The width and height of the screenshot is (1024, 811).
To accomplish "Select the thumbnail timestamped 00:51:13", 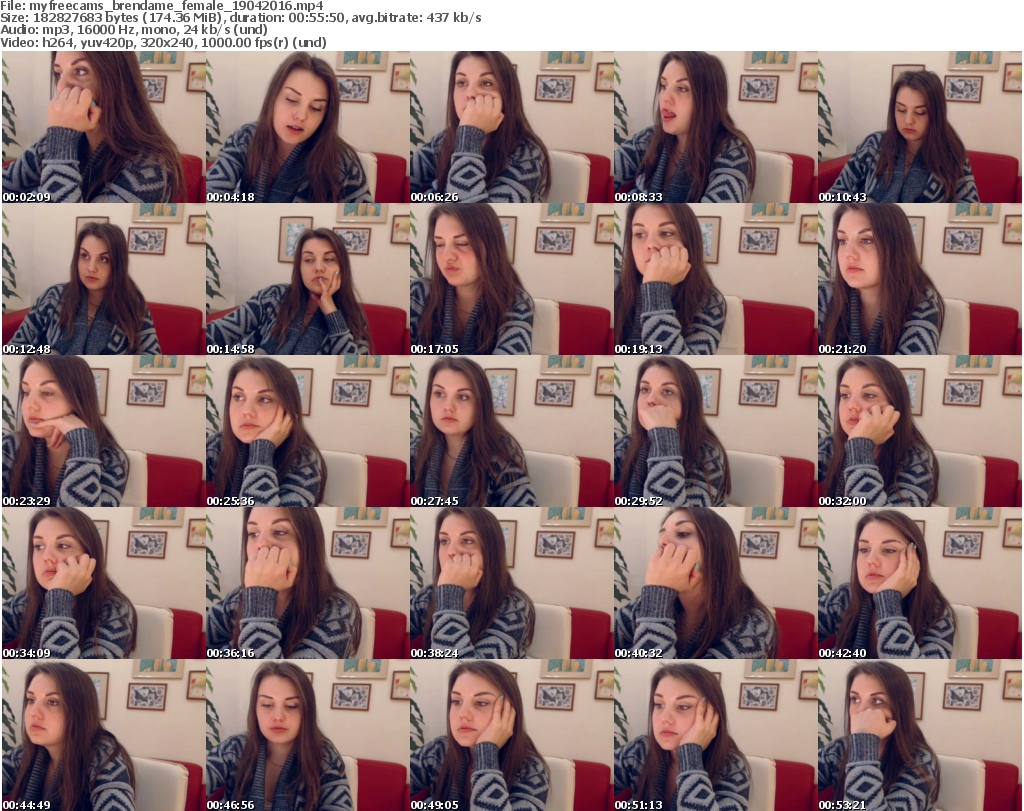I will click(715, 735).
